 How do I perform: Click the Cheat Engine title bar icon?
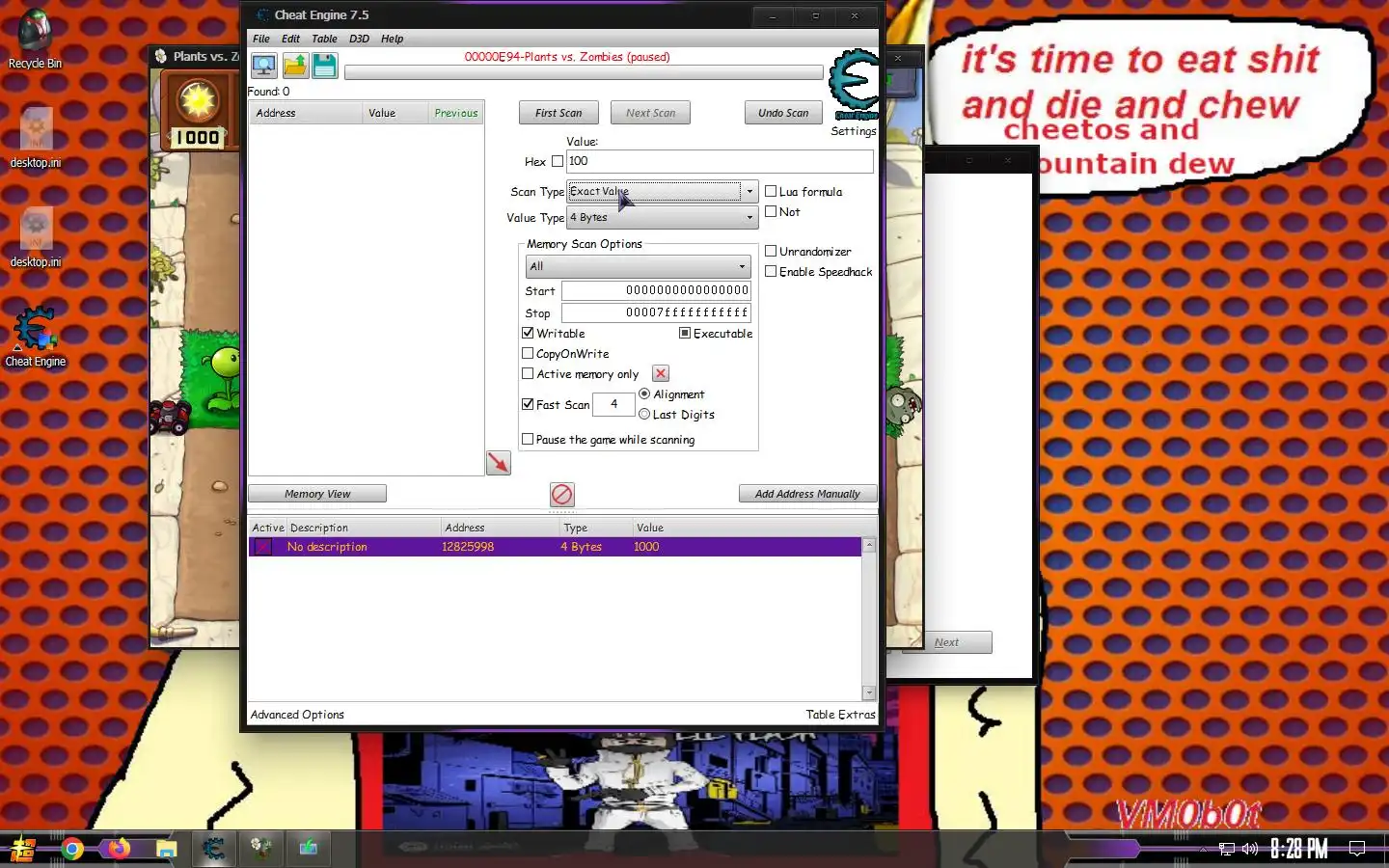(x=262, y=15)
